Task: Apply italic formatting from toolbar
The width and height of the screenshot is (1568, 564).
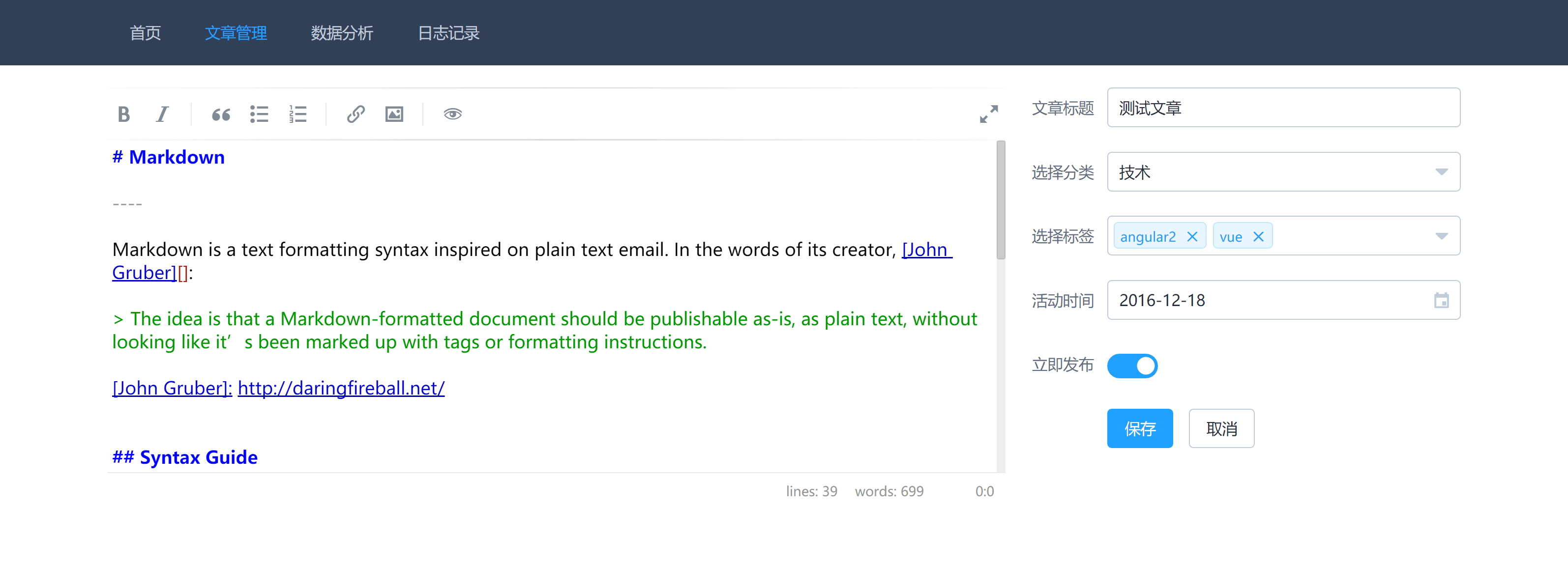Action: pos(162,114)
